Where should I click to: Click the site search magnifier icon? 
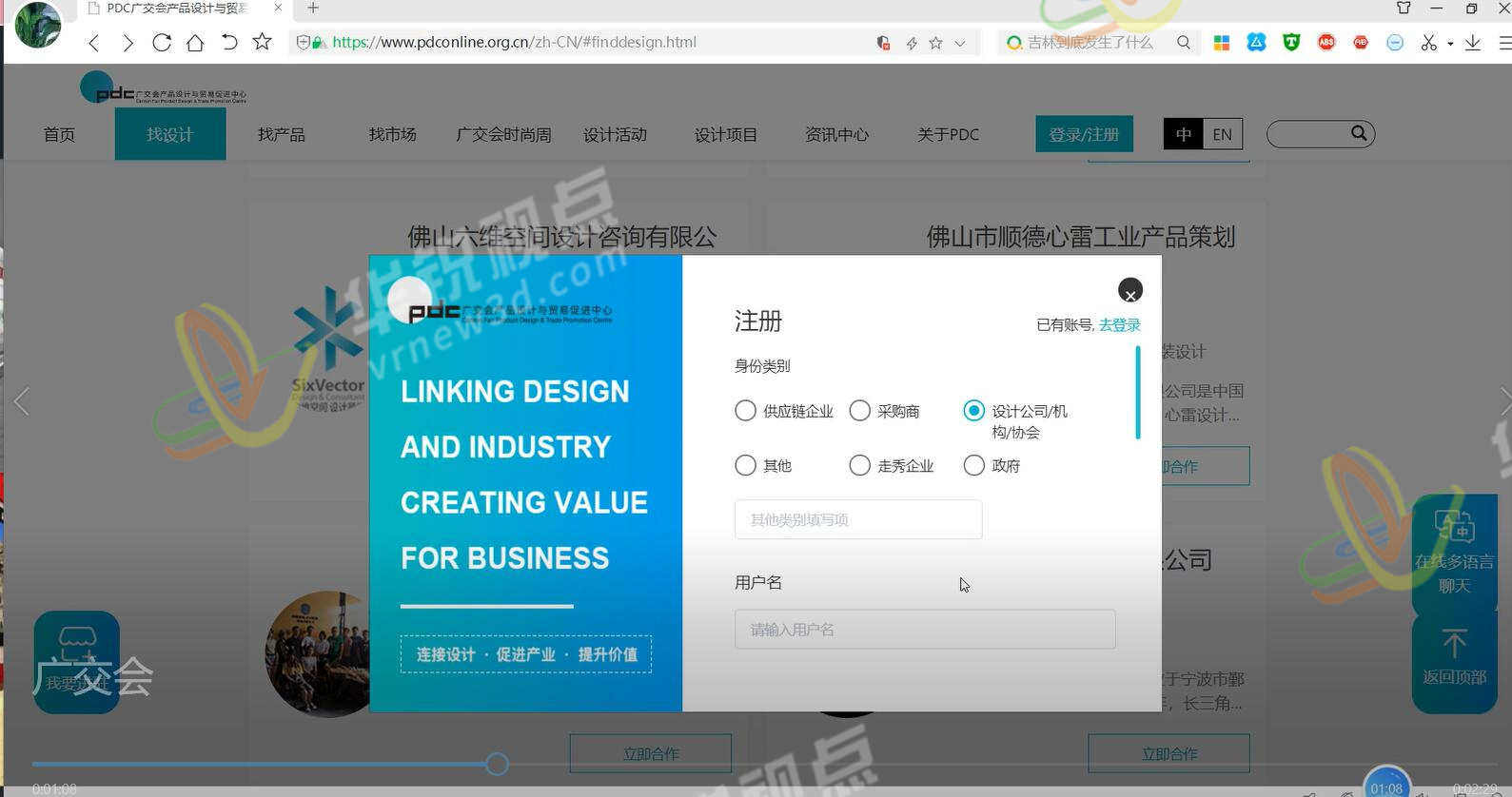point(1359,133)
